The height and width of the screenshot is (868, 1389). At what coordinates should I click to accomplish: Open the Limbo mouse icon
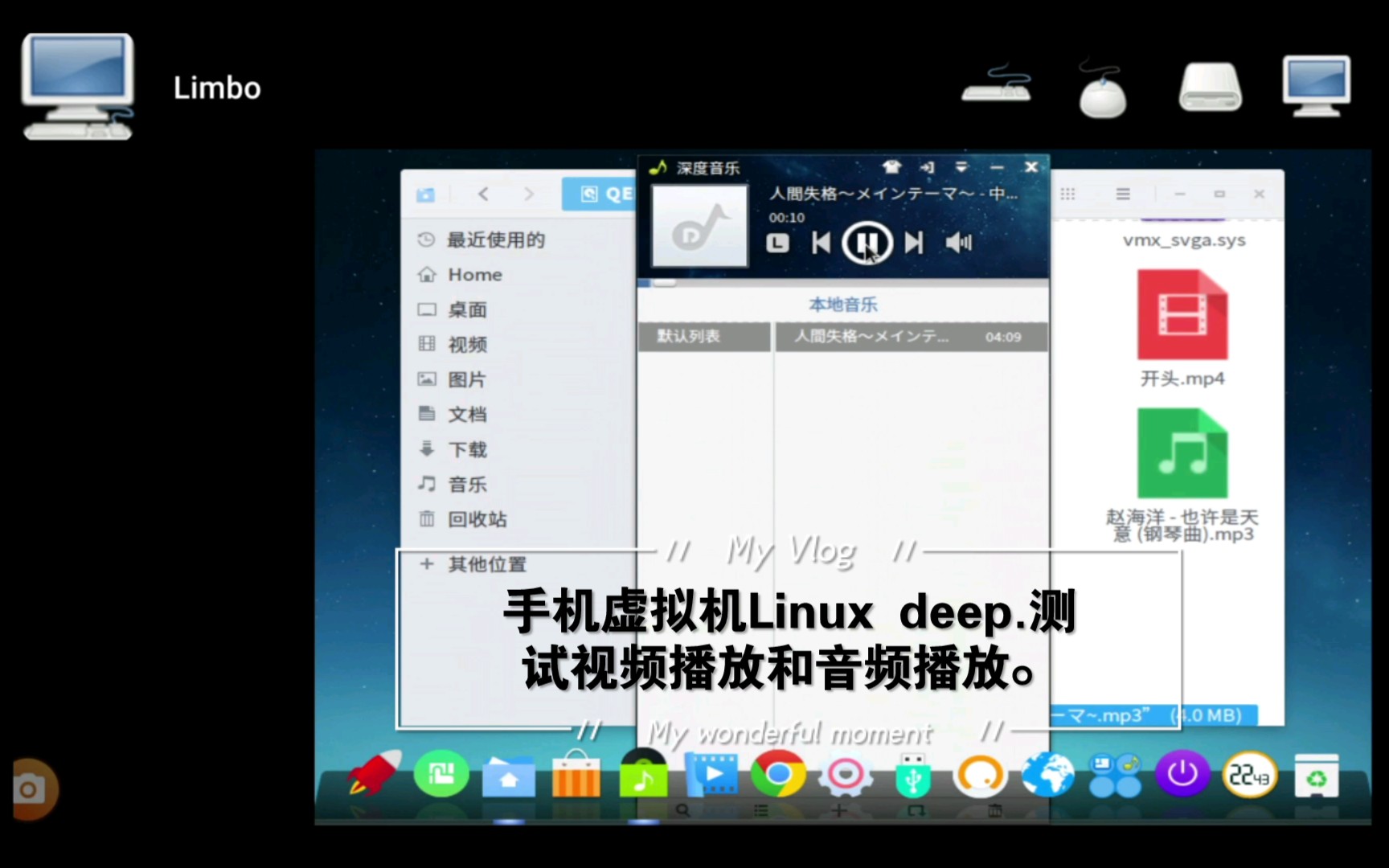[1102, 89]
